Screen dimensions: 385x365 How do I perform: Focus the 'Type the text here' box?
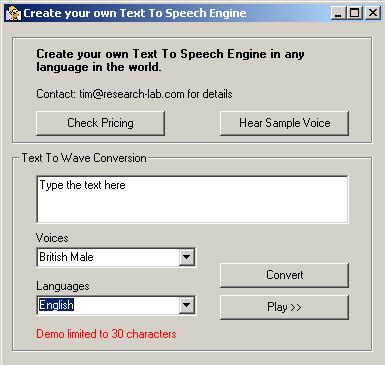pyautogui.click(x=192, y=199)
